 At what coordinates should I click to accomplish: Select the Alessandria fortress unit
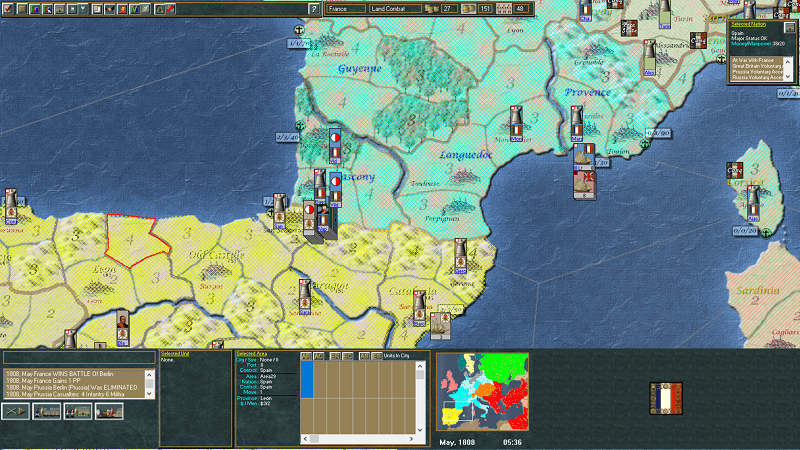(649, 58)
